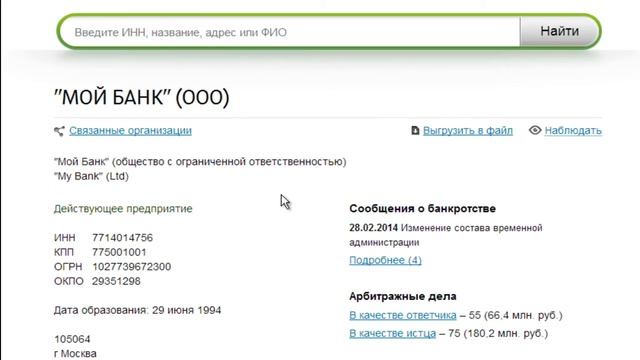Click Выгрузить в файл link
This screenshot has width=640, height=360.
point(468,131)
